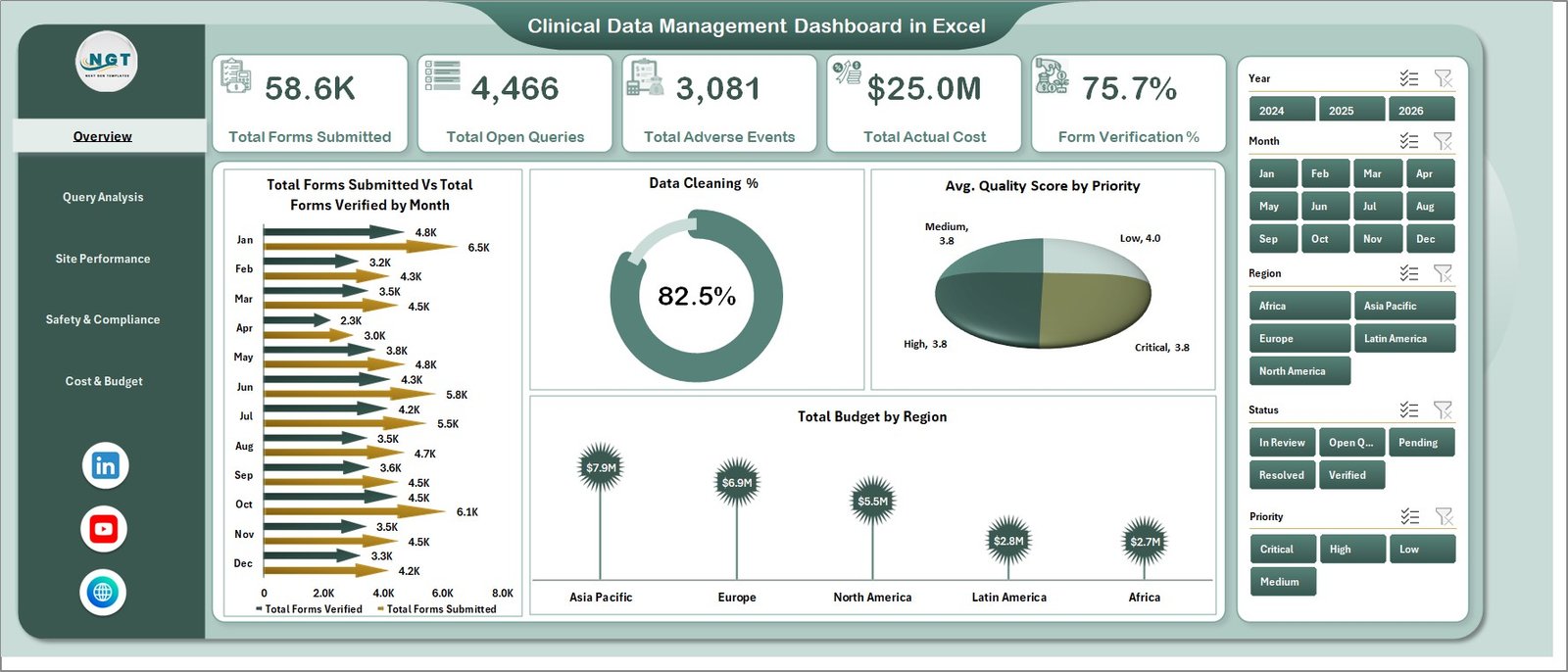Filter by year 2026
The height and width of the screenshot is (672, 1568).
[x=1422, y=110]
